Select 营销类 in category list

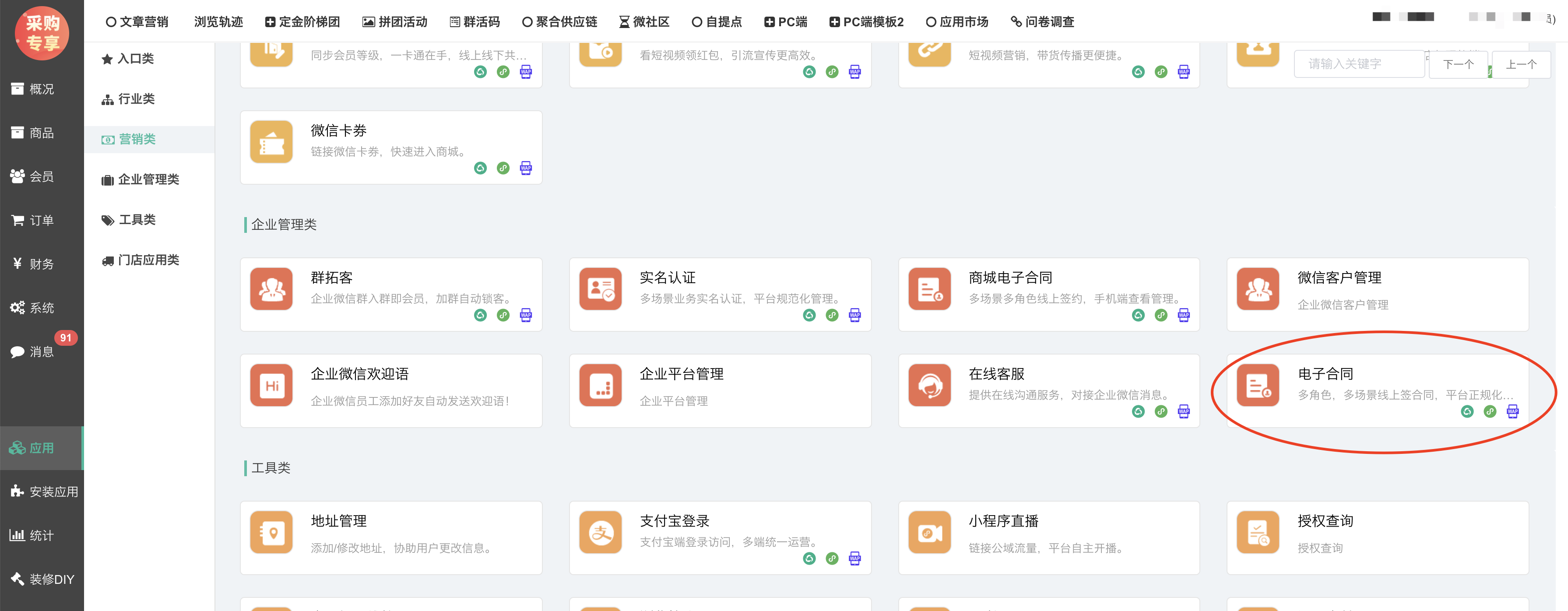pyautogui.click(x=137, y=139)
